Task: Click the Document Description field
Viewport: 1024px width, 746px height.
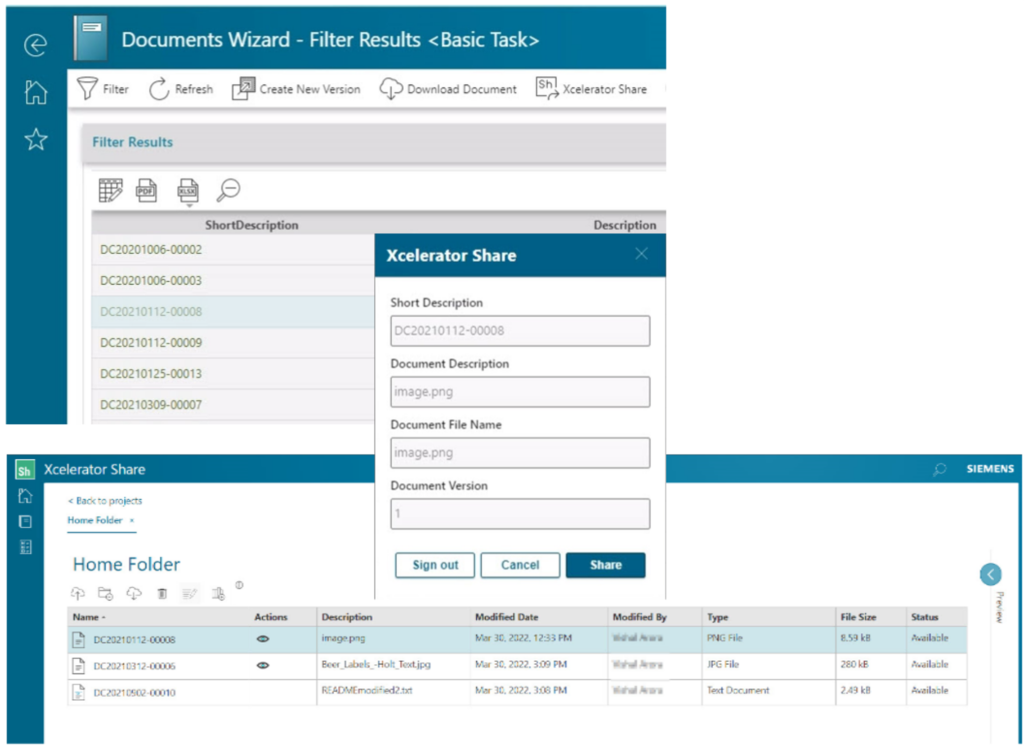Action: click(x=520, y=392)
